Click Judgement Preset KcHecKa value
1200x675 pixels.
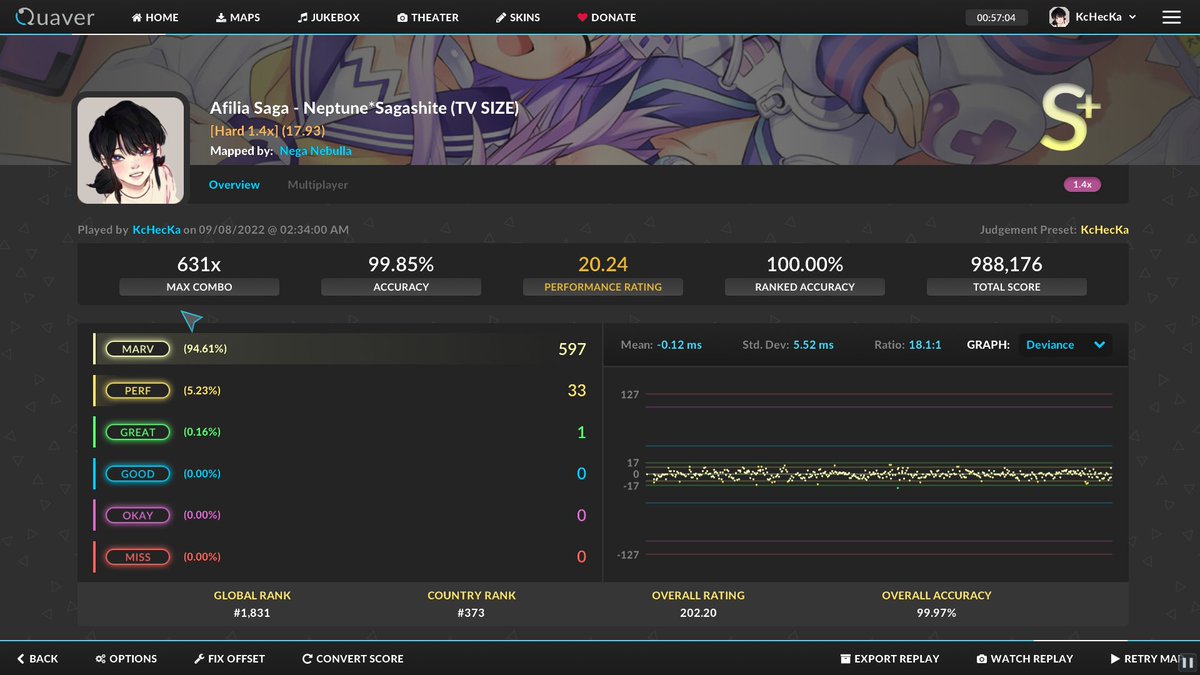1104,230
